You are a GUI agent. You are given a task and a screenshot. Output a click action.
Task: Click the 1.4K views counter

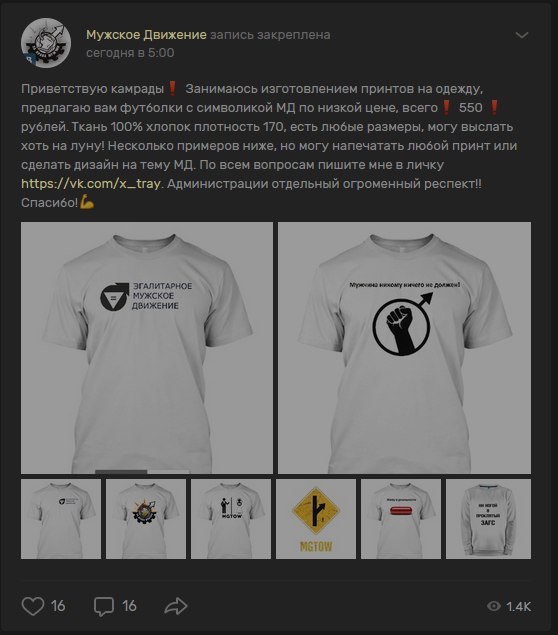(518, 606)
